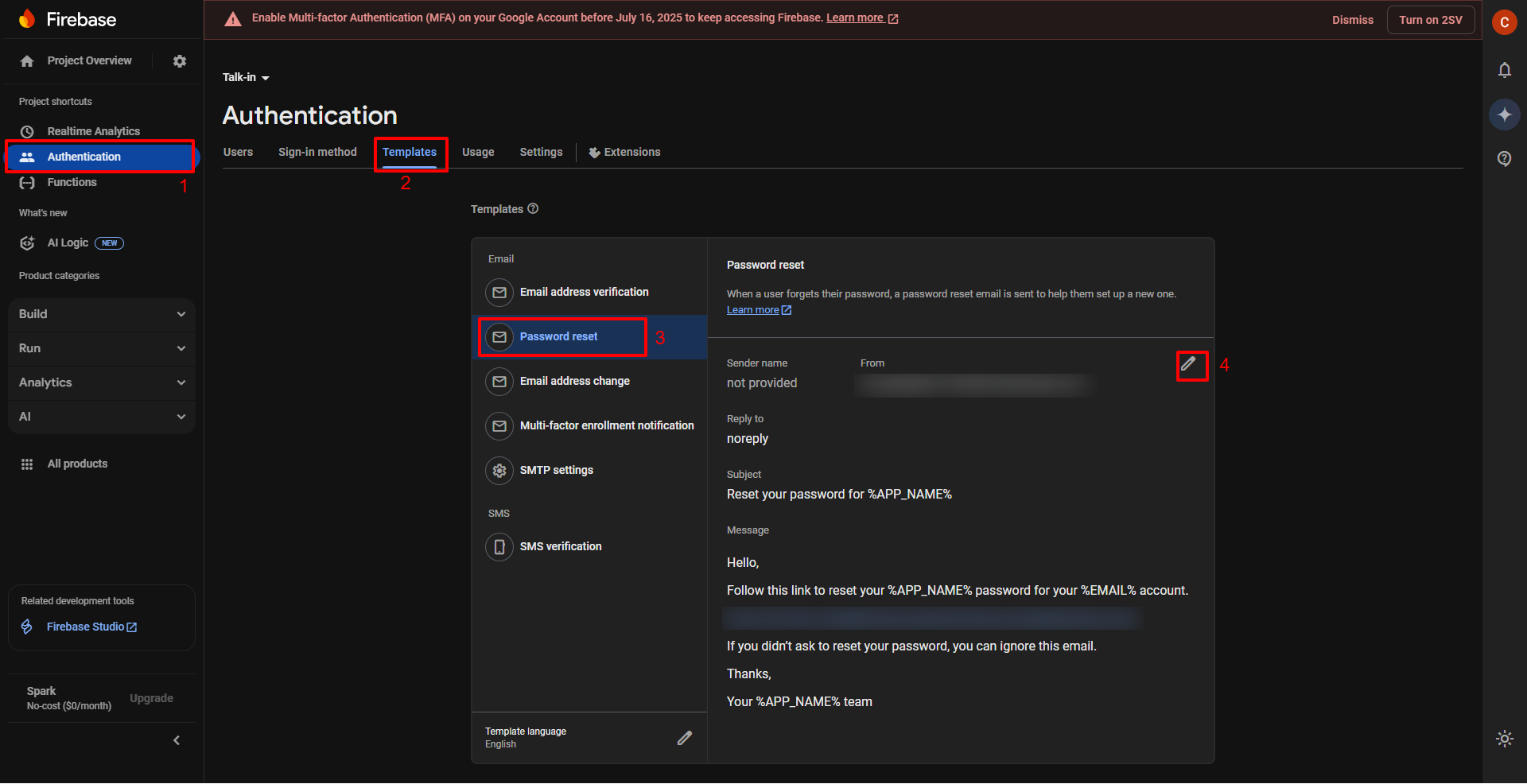Expand the Build category
Screen dimensions: 1527x784
click(x=101, y=314)
